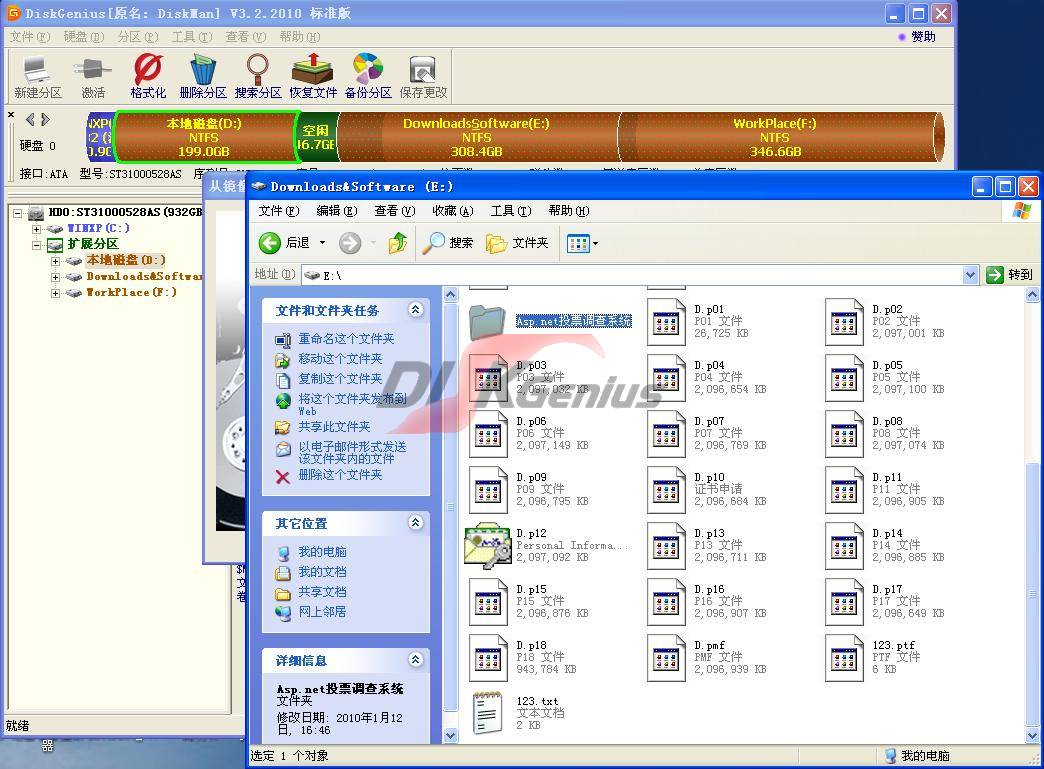Click 删除这个文件夹 task link
The height and width of the screenshot is (769, 1044).
[x=340, y=475]
